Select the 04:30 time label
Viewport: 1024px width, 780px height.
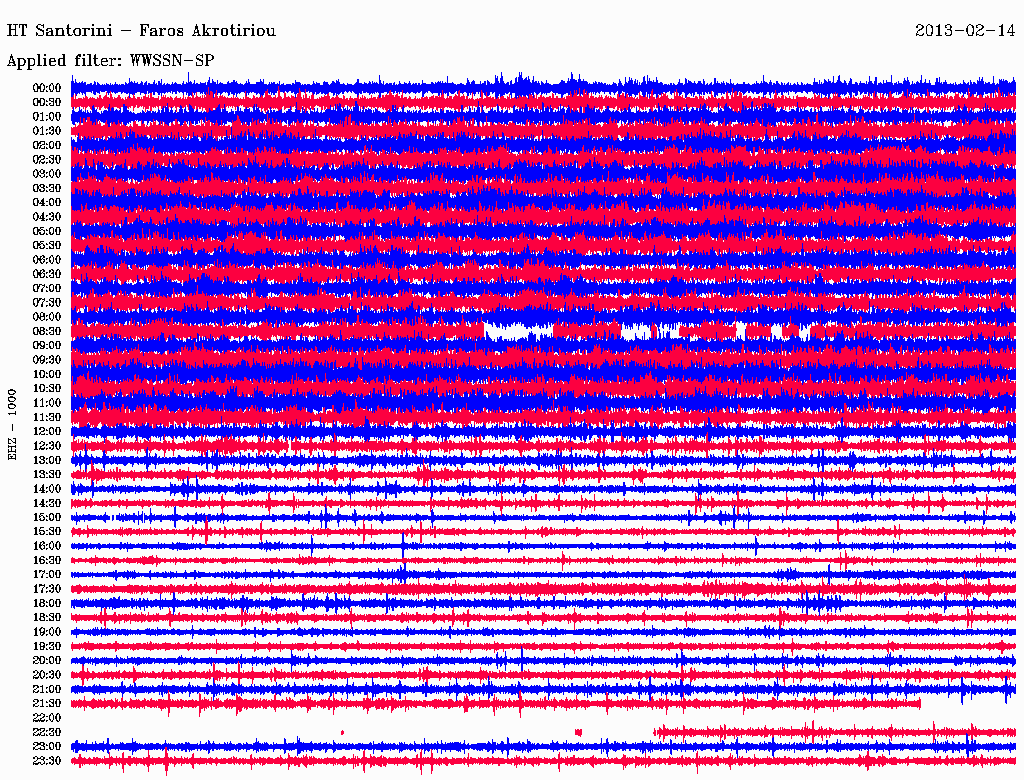pyautogui.click(x=47, y=217)
